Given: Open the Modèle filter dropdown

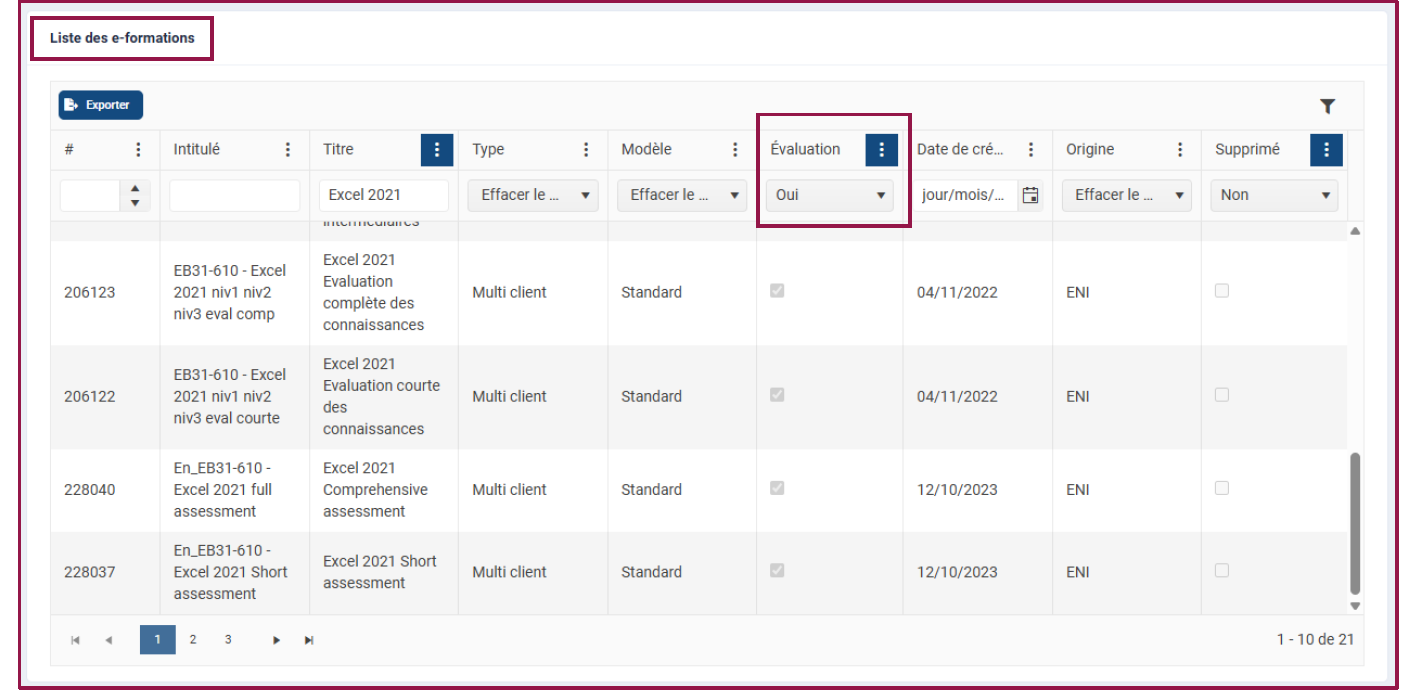Looking at the screenshot, I should tap(682, 195).
